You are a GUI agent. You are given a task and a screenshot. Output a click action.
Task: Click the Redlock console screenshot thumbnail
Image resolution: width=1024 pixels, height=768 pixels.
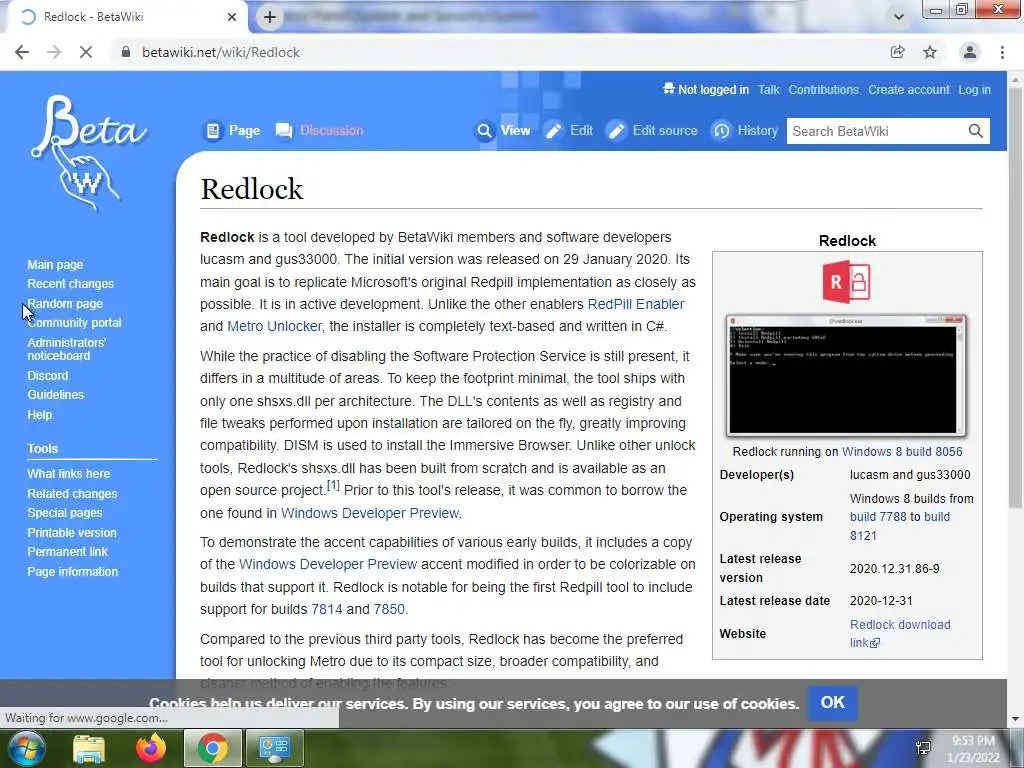pos(846,376)
